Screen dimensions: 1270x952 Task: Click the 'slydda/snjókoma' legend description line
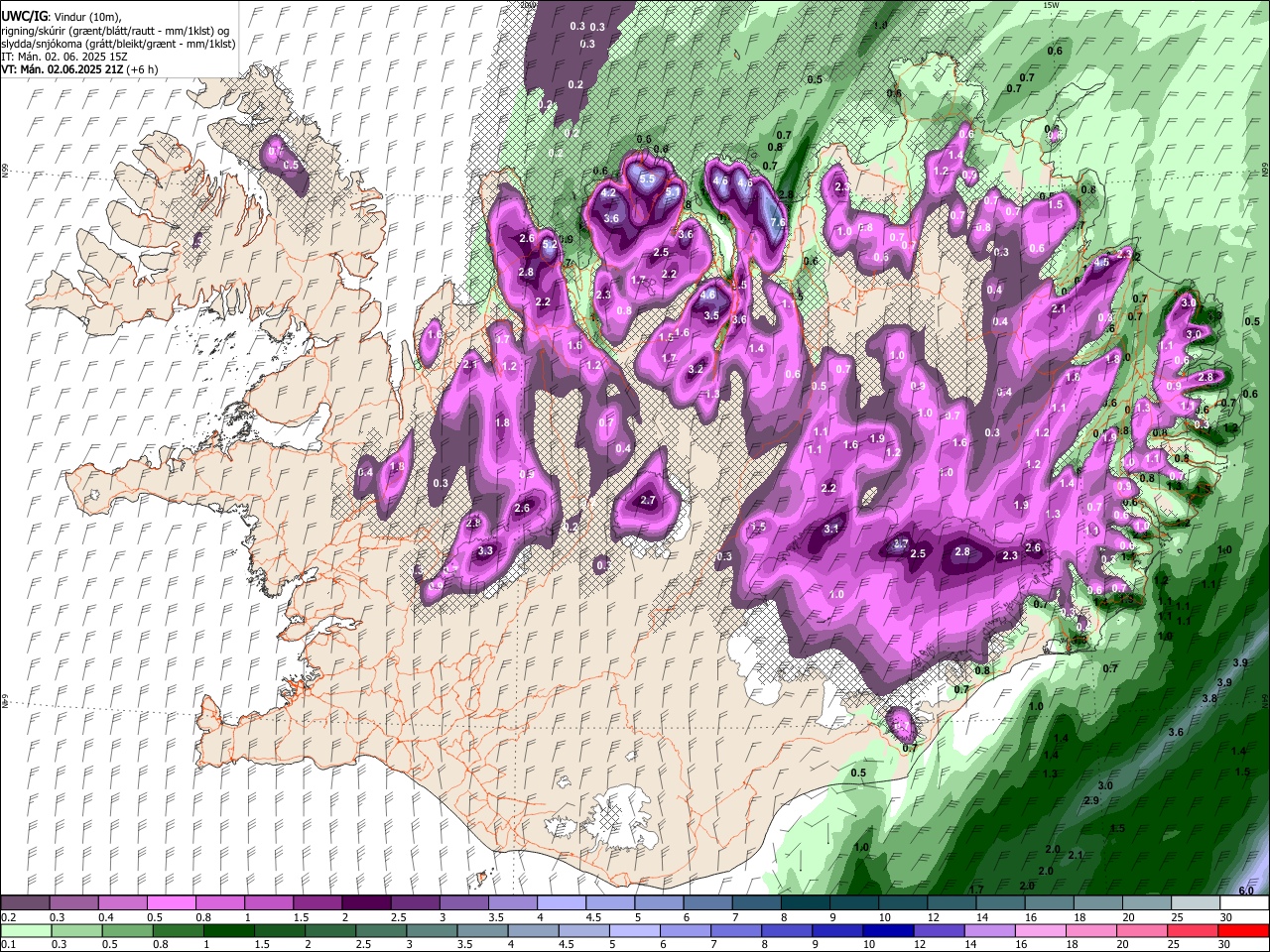point(119,44)
